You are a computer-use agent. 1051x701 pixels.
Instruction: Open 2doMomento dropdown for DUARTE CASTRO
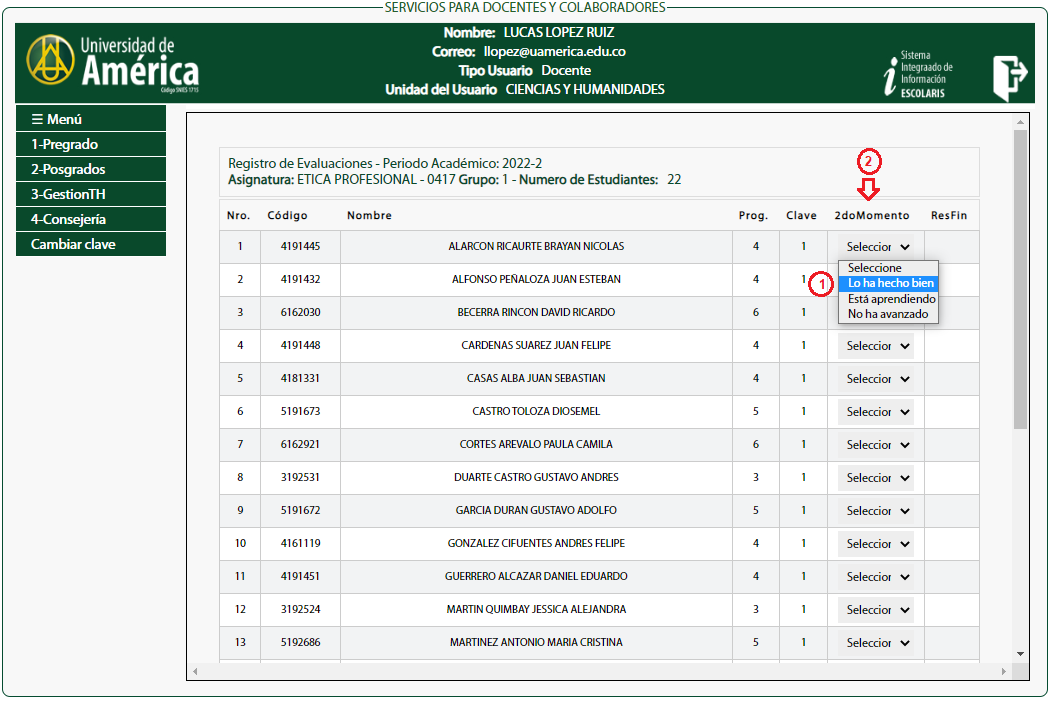pos(876,478)
